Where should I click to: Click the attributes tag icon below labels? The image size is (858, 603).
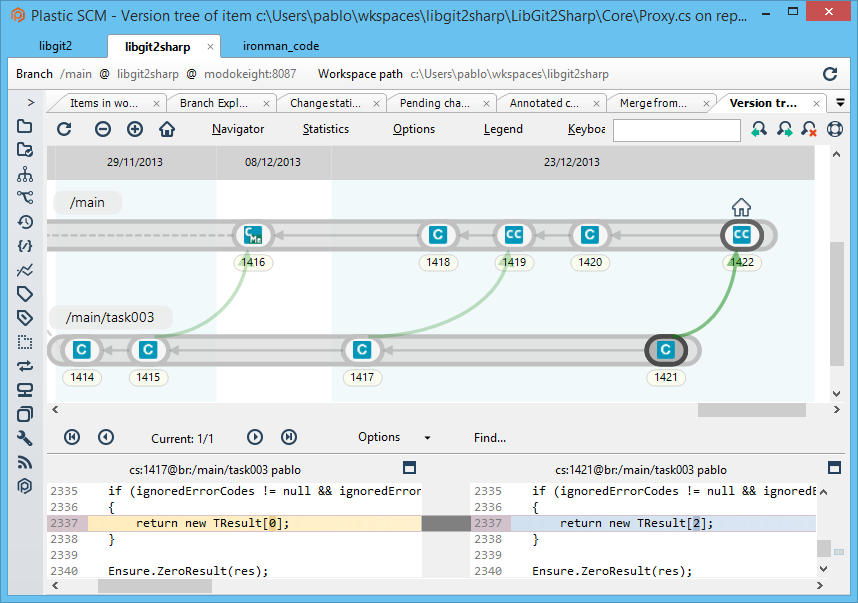[x=25, y=317]
